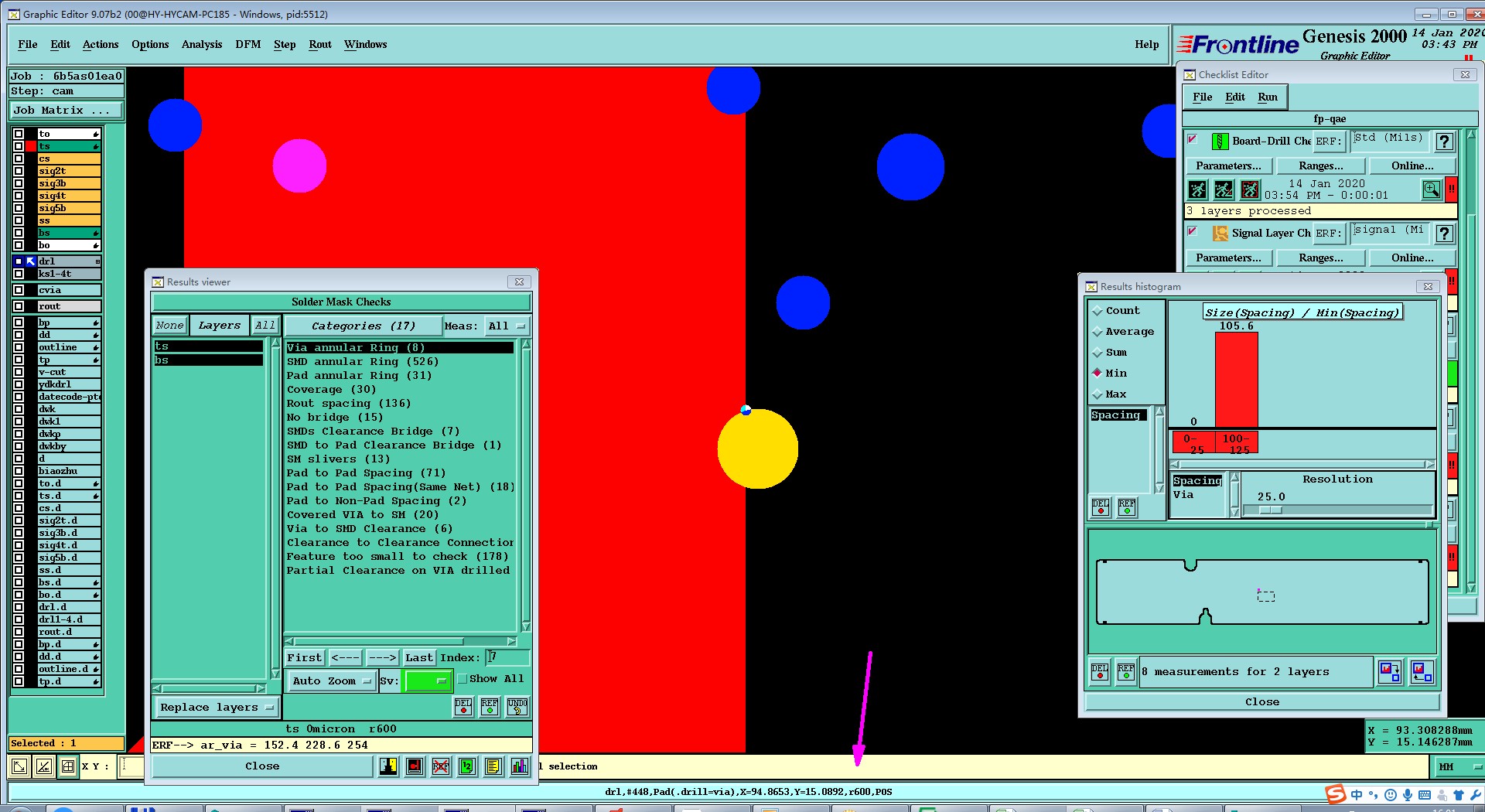Viewport: 1485px width, 812px height.
Task: Toggle the display checkbox for layer sig2t
Action: [19, 171]
